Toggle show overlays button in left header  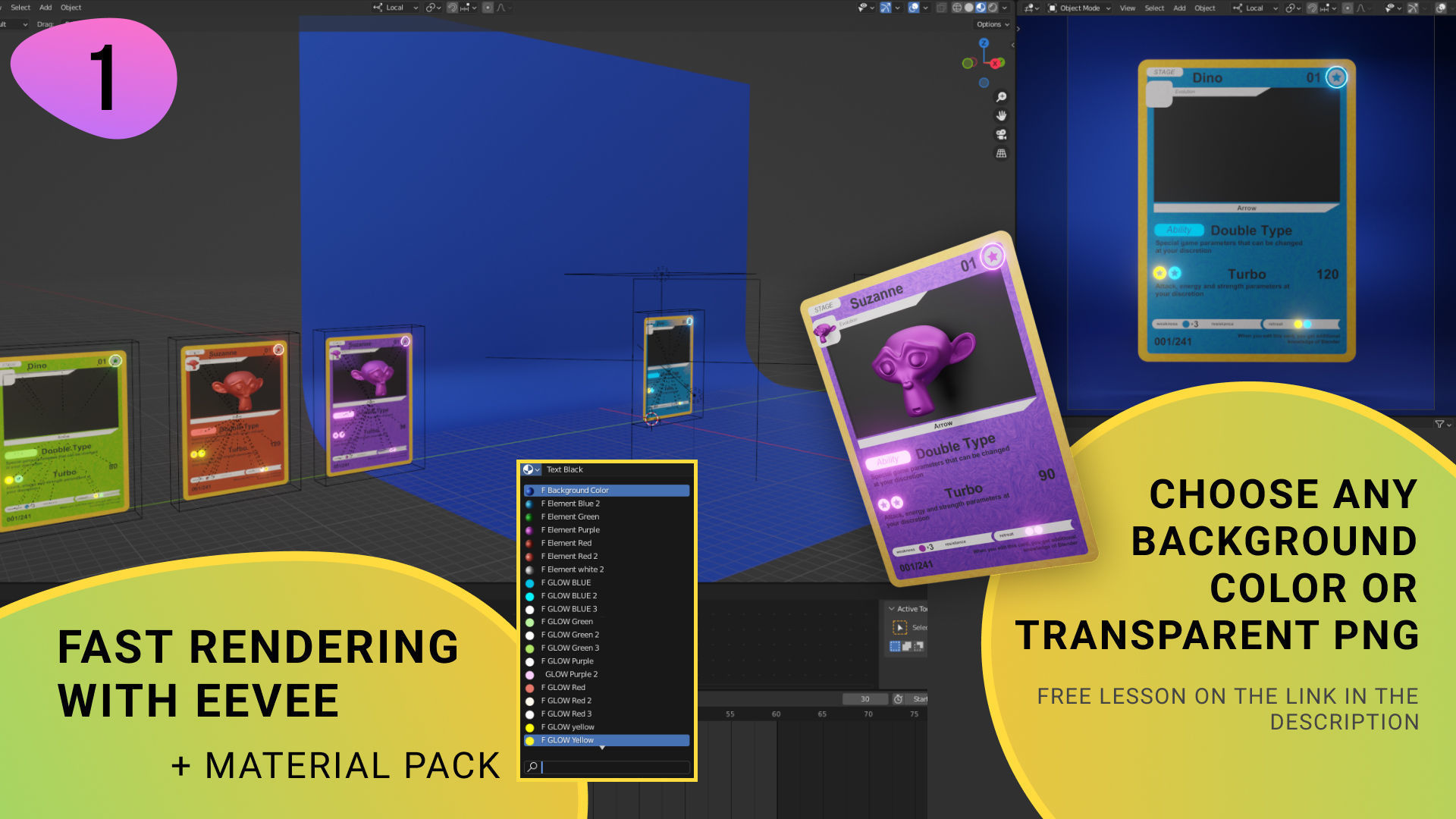click(x=914, y=8)
